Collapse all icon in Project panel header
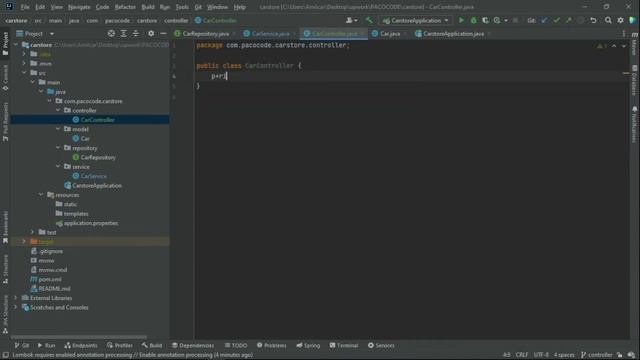The image size is (640, 360). tap(136, 33)
